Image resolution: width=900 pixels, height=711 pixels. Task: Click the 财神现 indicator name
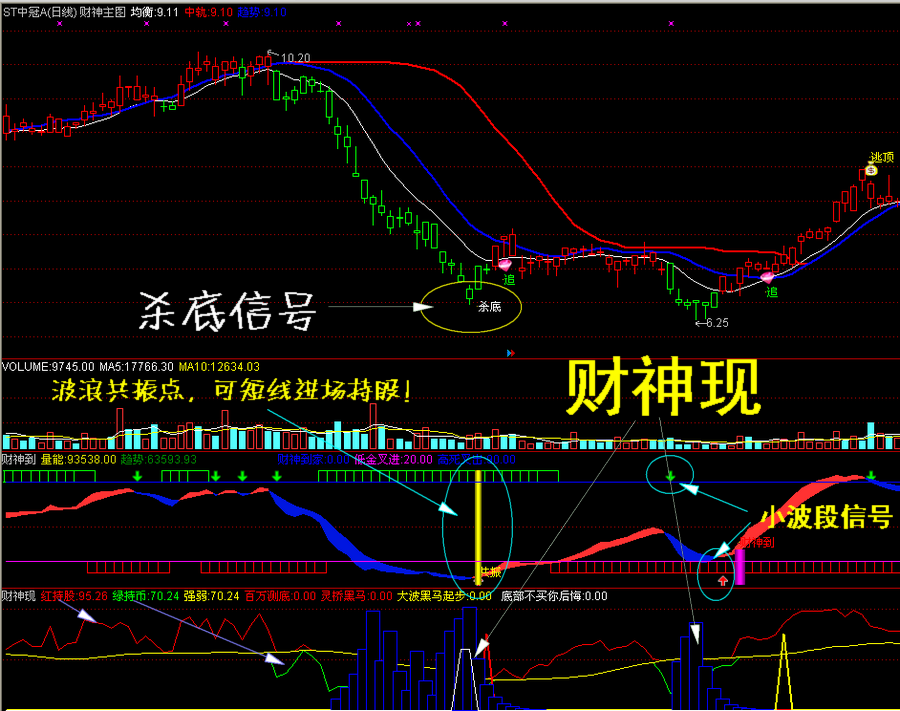coord(19,596)
